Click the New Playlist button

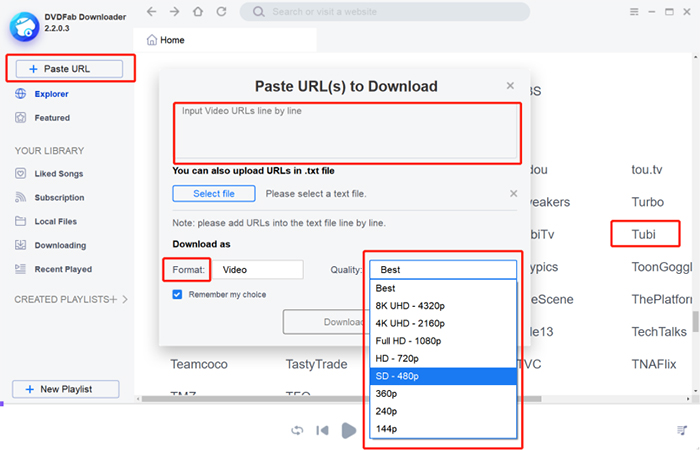66,389
